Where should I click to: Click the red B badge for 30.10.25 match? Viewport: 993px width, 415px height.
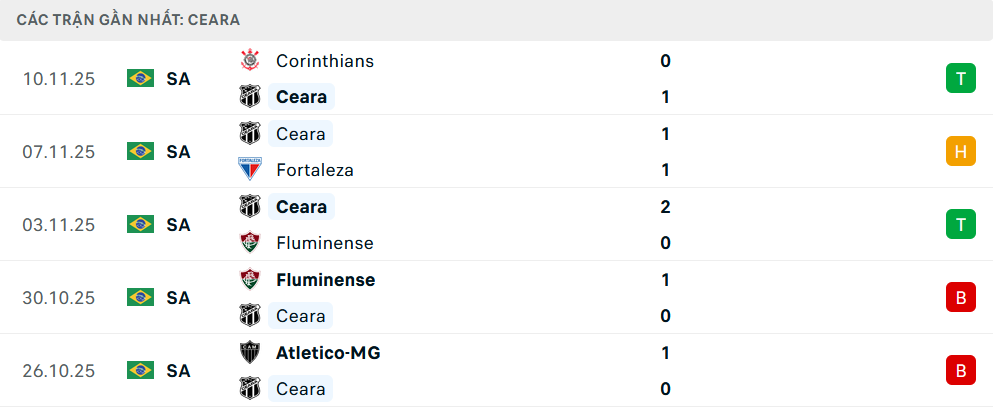tap(960, 297)
